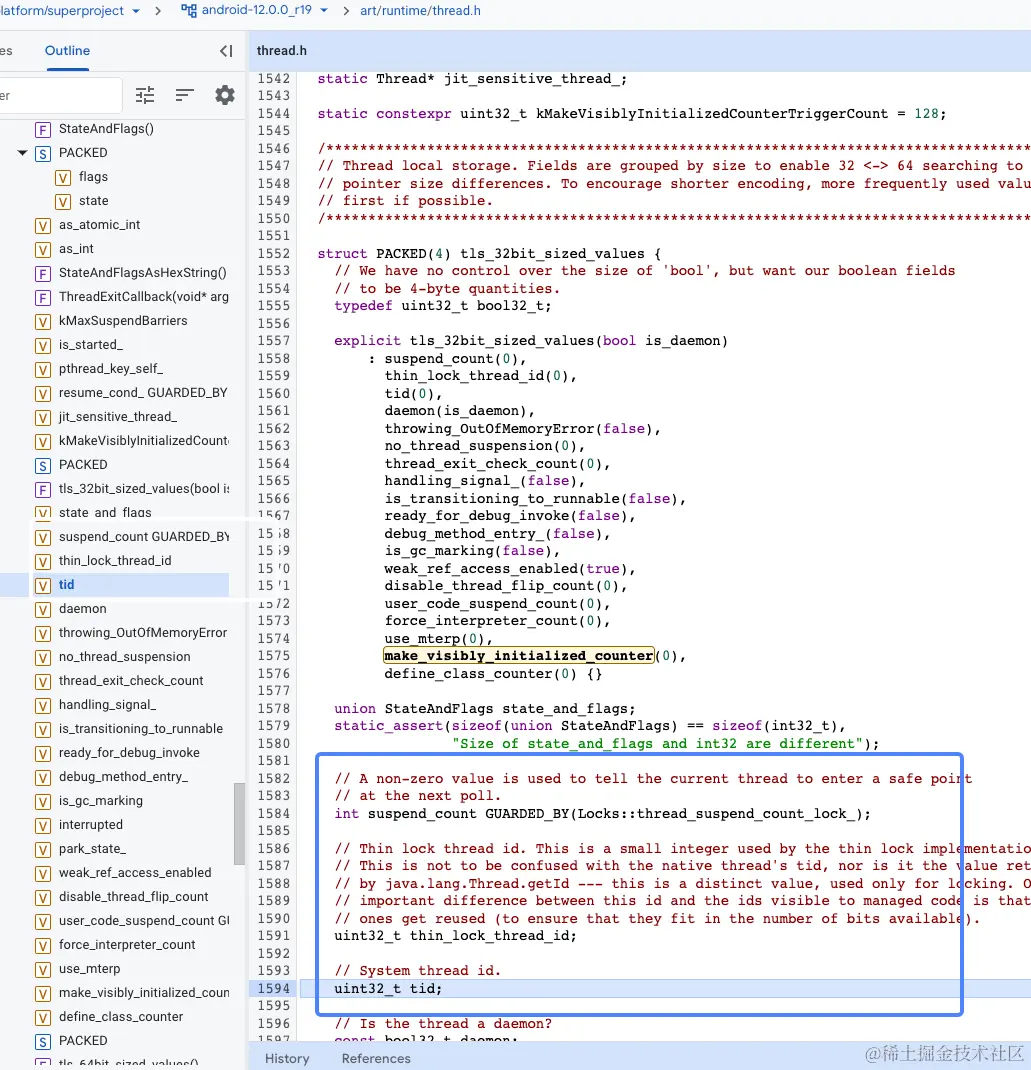Collapse the expanded PACKED struct node

tap(23, 153)
